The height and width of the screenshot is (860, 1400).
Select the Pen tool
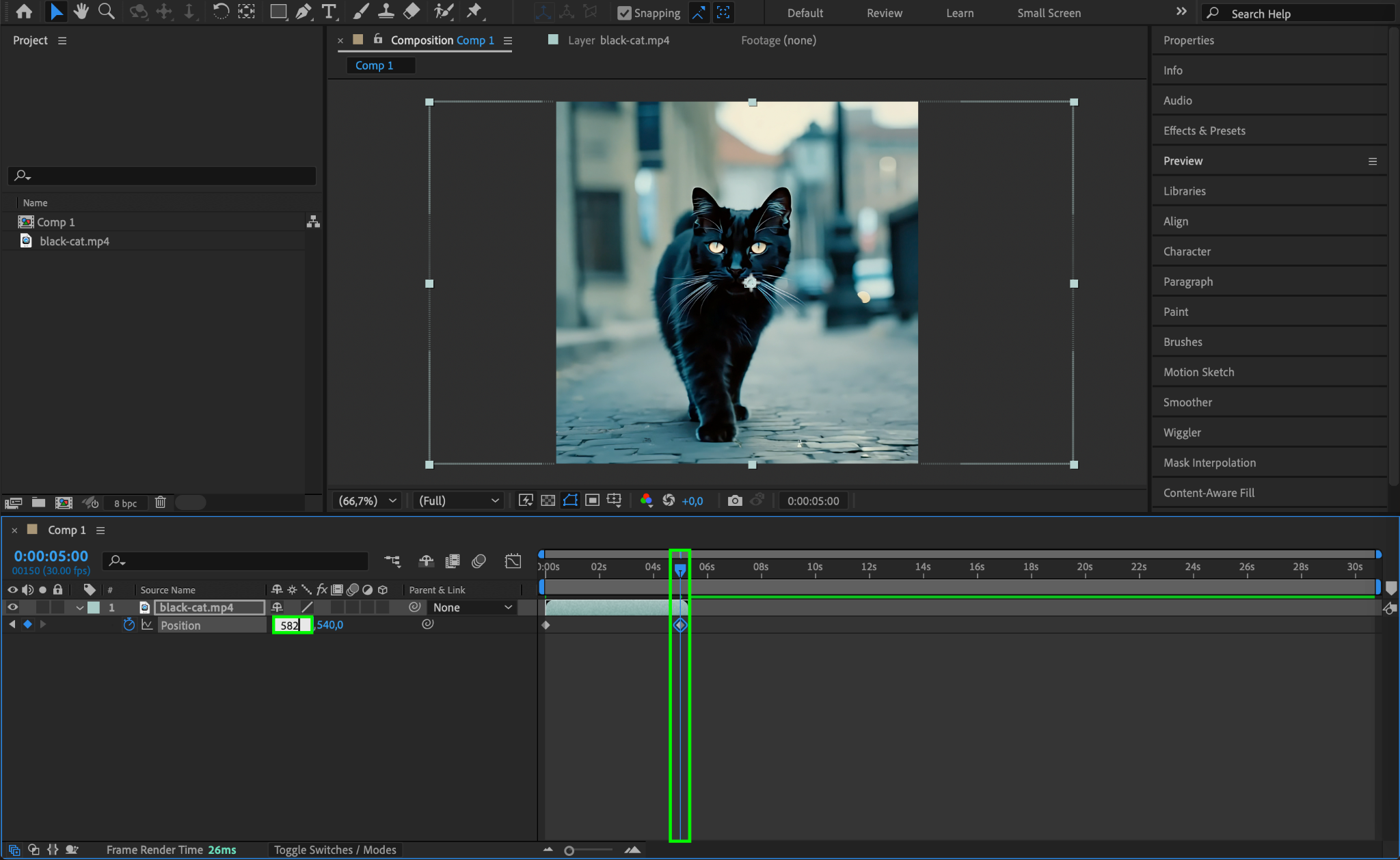coord(304,12)
